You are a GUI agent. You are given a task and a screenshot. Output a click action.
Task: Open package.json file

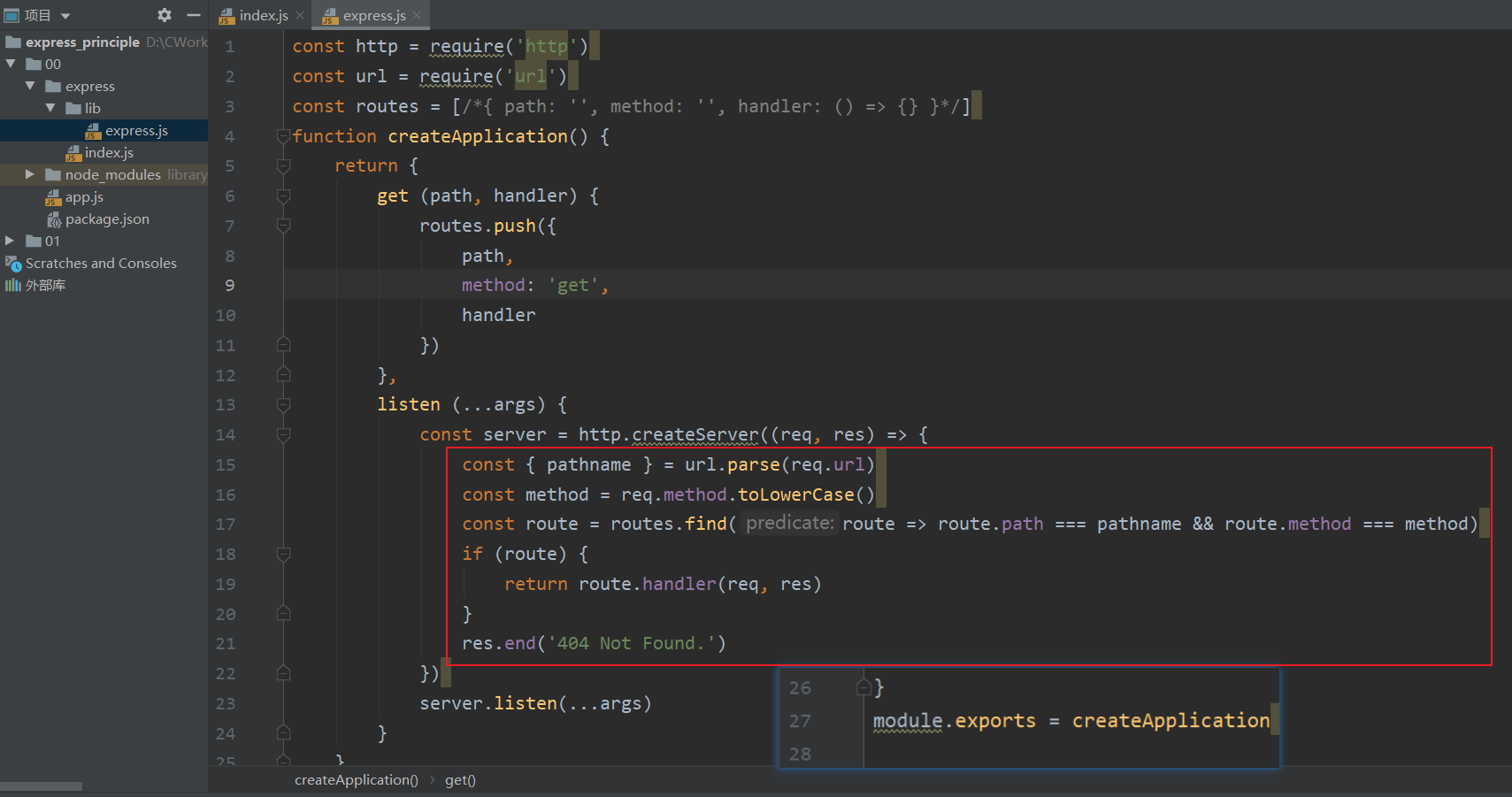point(107,218)
